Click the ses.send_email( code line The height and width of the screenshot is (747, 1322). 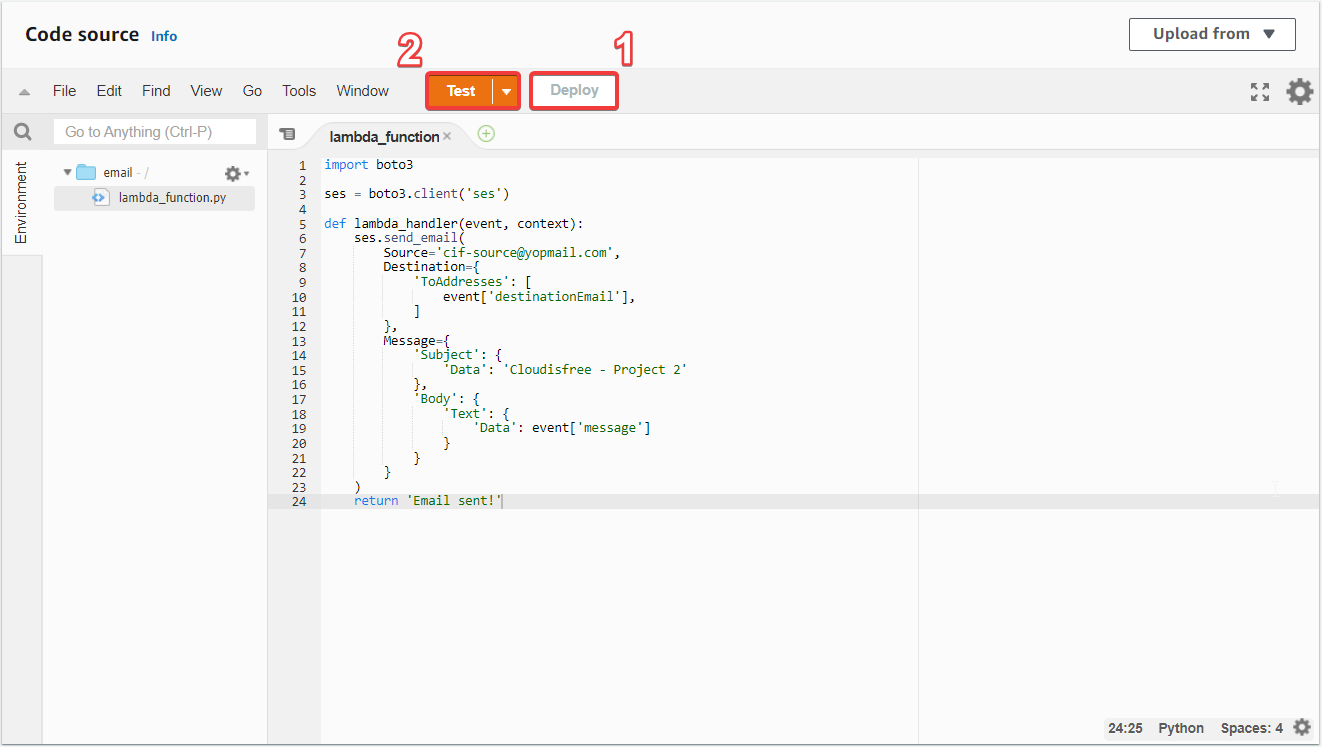[x=409, y=238]
